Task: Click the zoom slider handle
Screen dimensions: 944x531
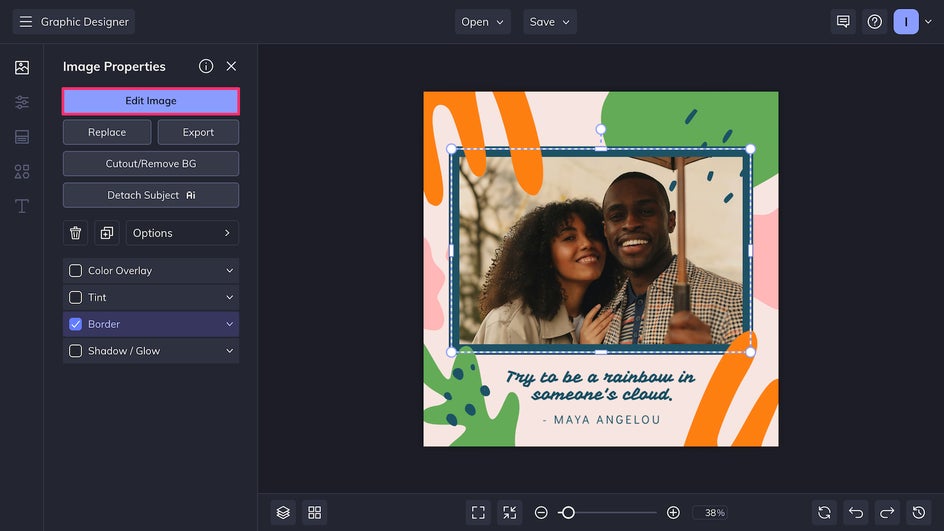Action: click(x=568, y=512)
